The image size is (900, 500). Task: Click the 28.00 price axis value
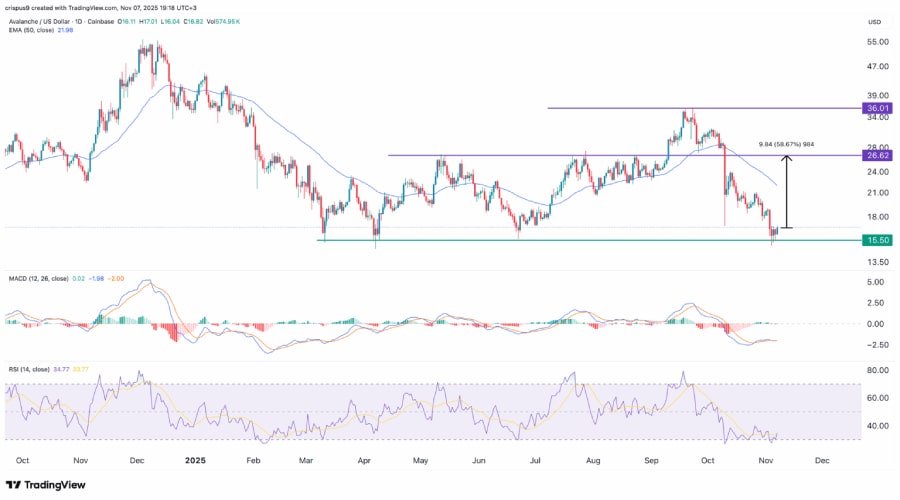[x=878, y=147]
